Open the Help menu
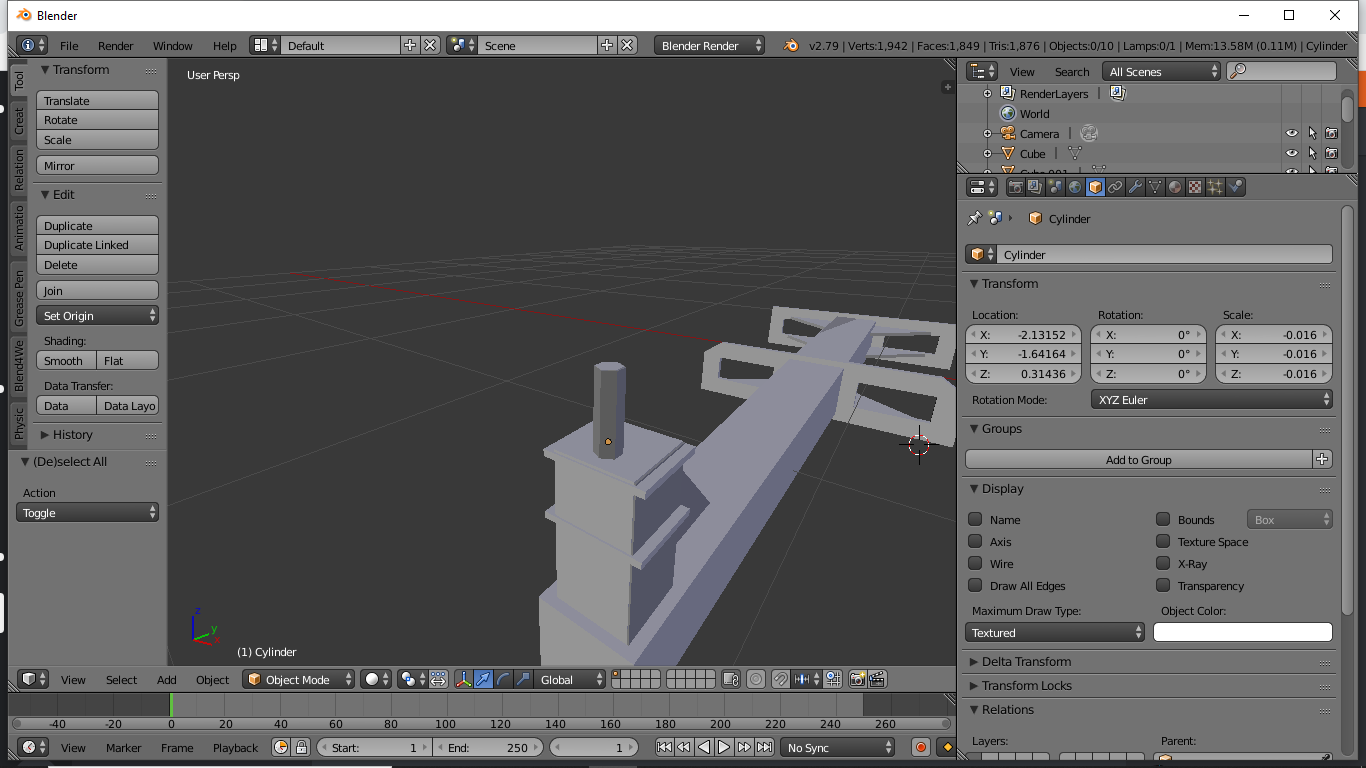 (x=225, y=45)
